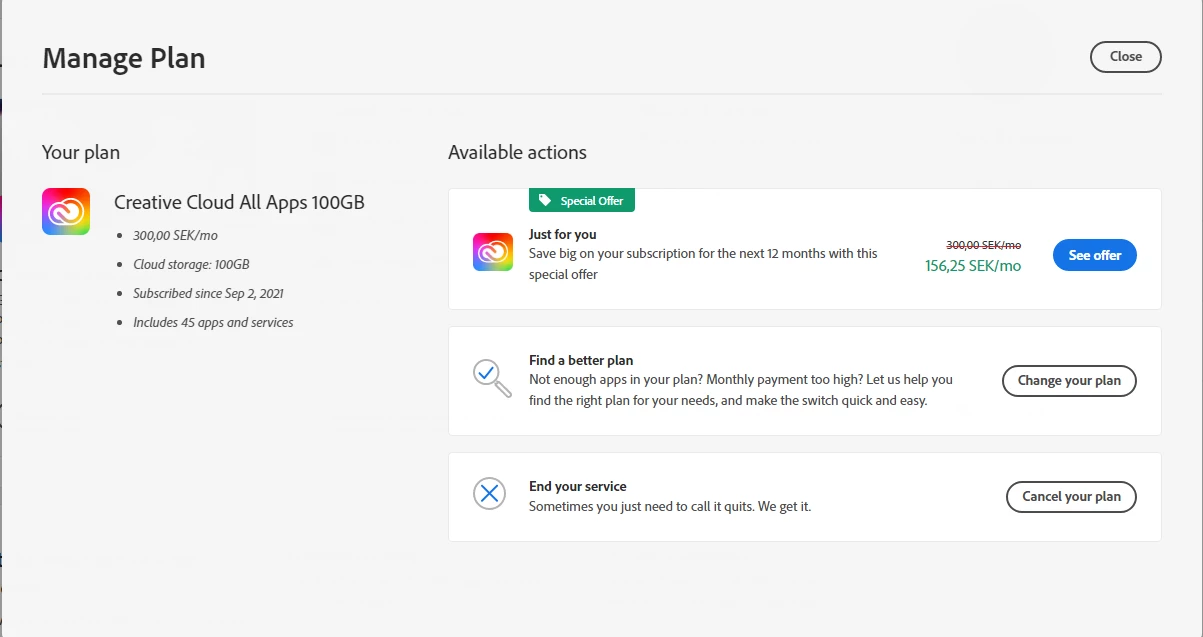Select the Available actions heading
The width and height of the screenshot is (1203, 637).
[x=517, y=153]
